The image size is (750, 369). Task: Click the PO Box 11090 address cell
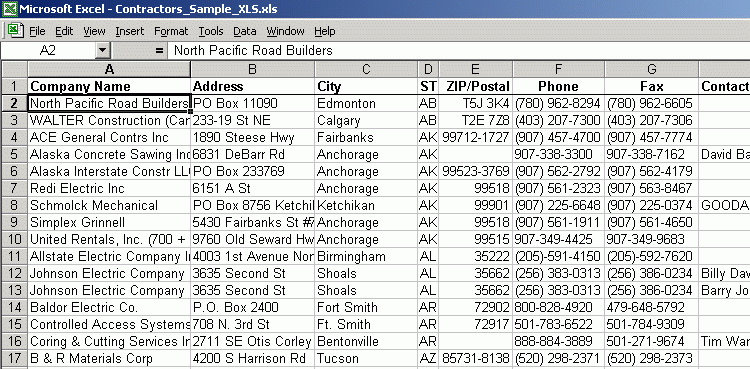point(253,103)
